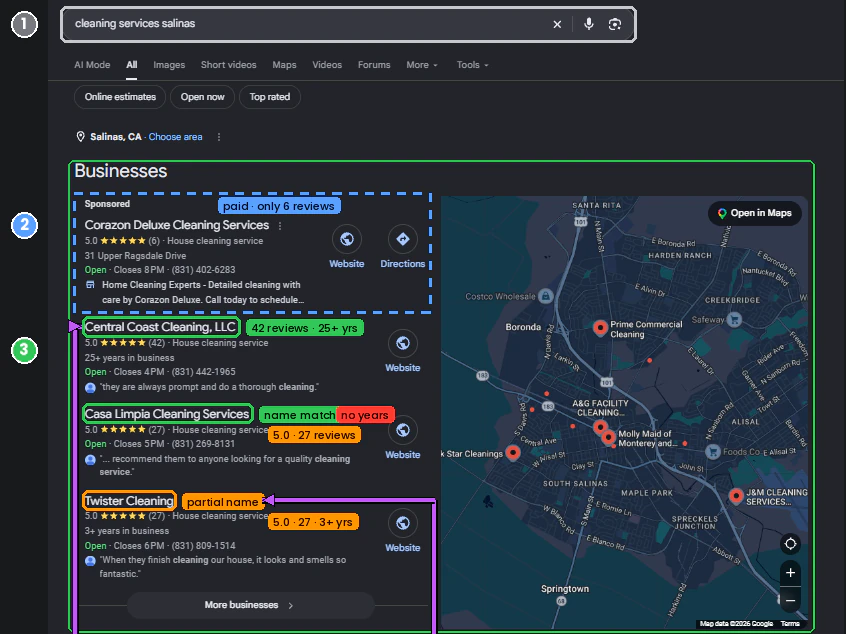Switch to Short videos tab
The width and height of the screenshot is (846, 634).
click(x=228, y=65)
